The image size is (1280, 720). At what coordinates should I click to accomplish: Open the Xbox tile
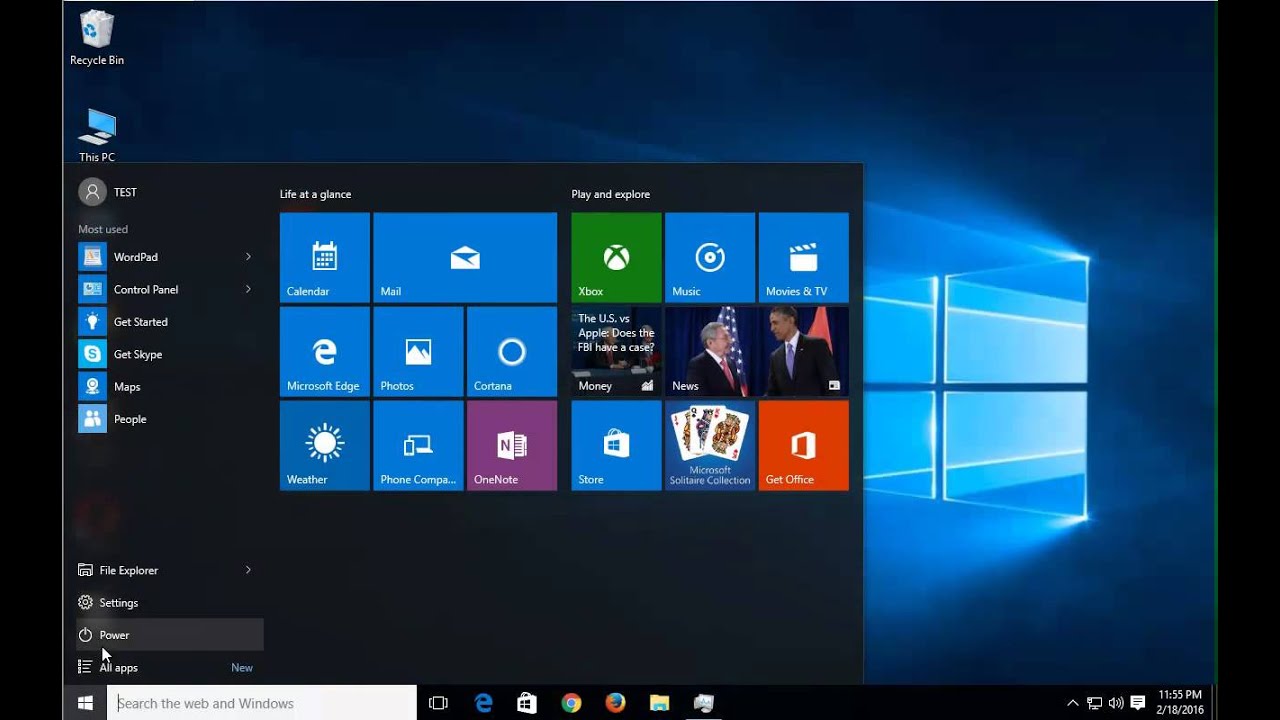click(616, 257)
